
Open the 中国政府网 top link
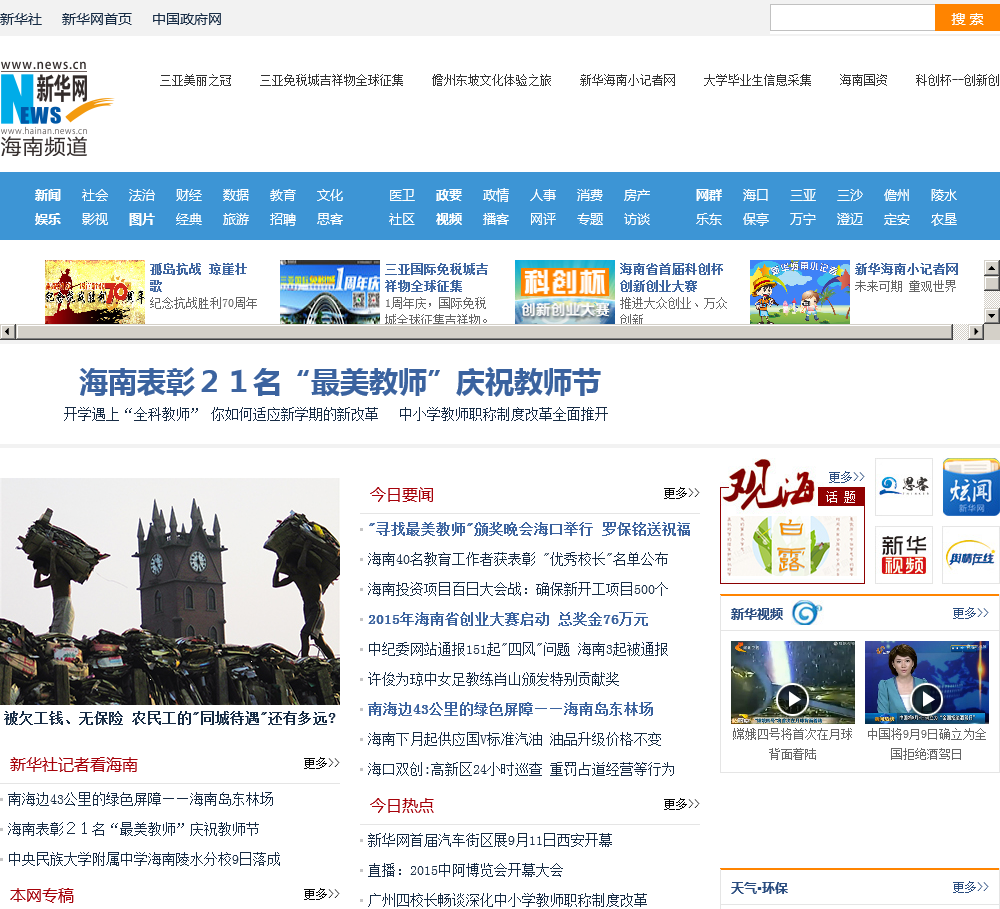point(187,19)
